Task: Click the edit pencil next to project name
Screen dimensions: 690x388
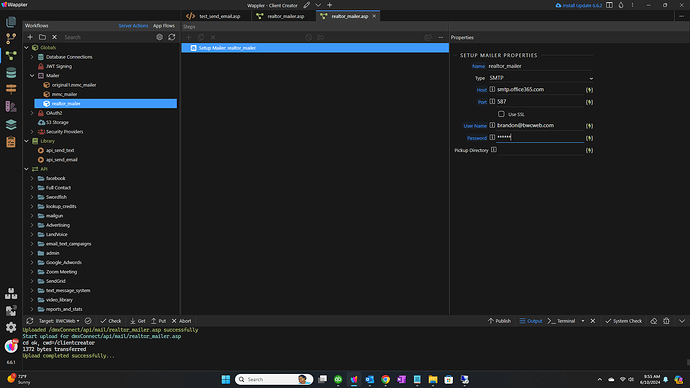Action: [x=306, y=5]
